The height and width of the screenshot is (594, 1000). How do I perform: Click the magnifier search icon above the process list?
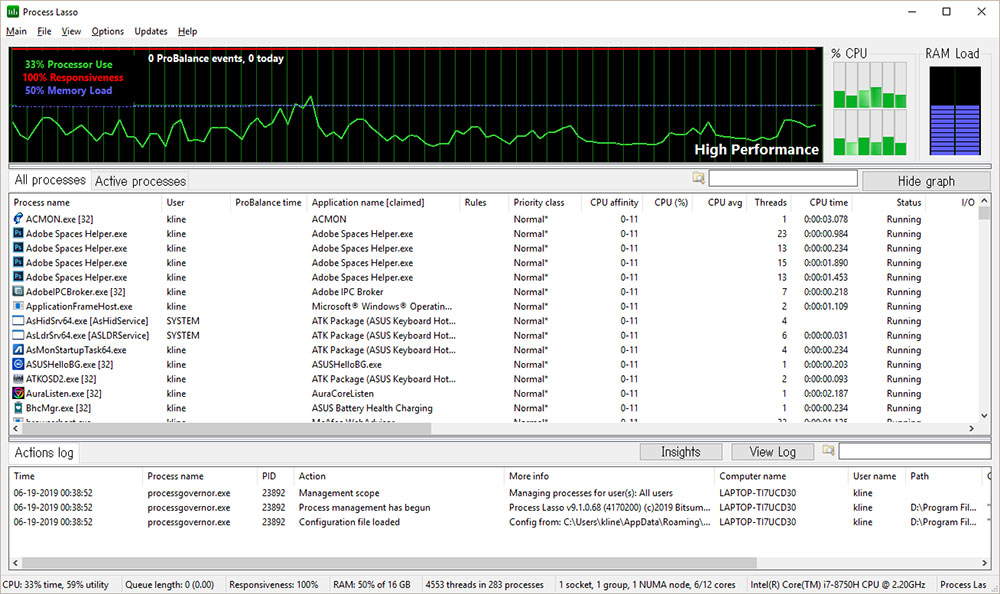(x=697, y=176)
